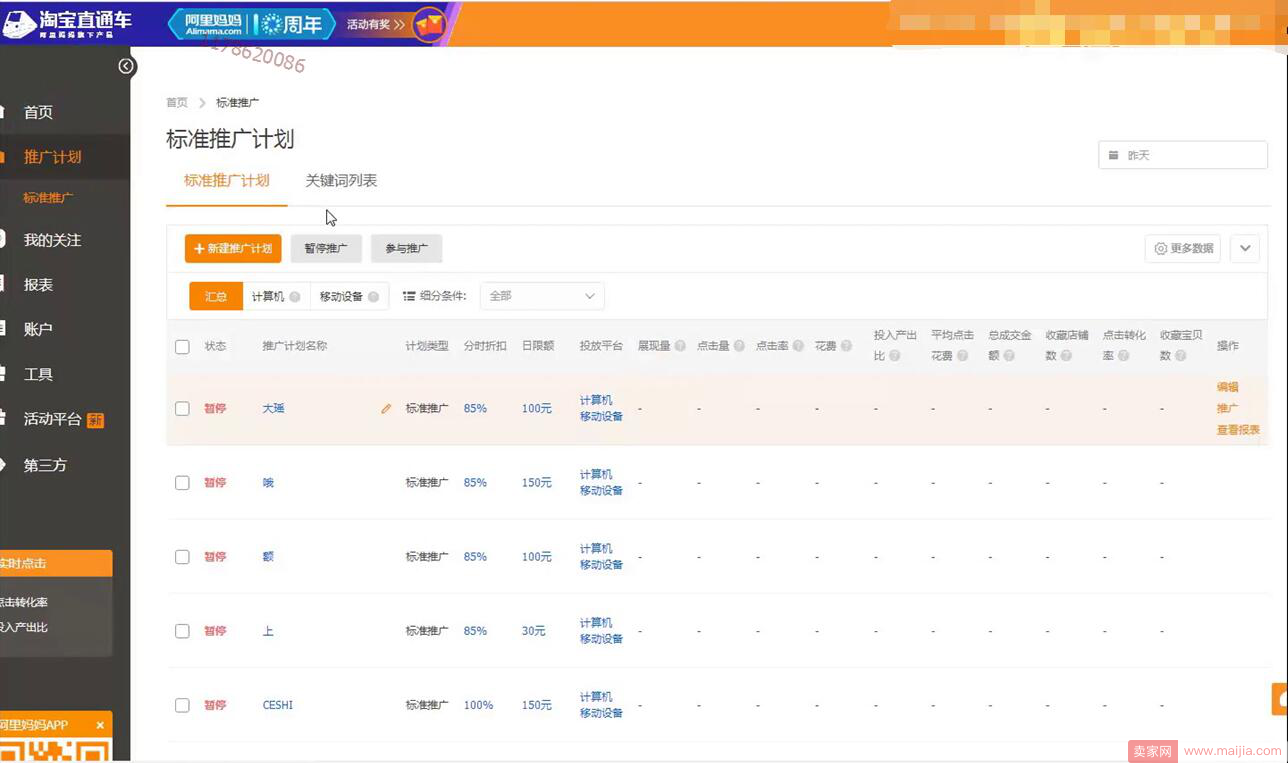This screenshot has width=1288, height=763.
Task: Click the help icon beside 投入产出比 column
Action: (x=895, y=356)
